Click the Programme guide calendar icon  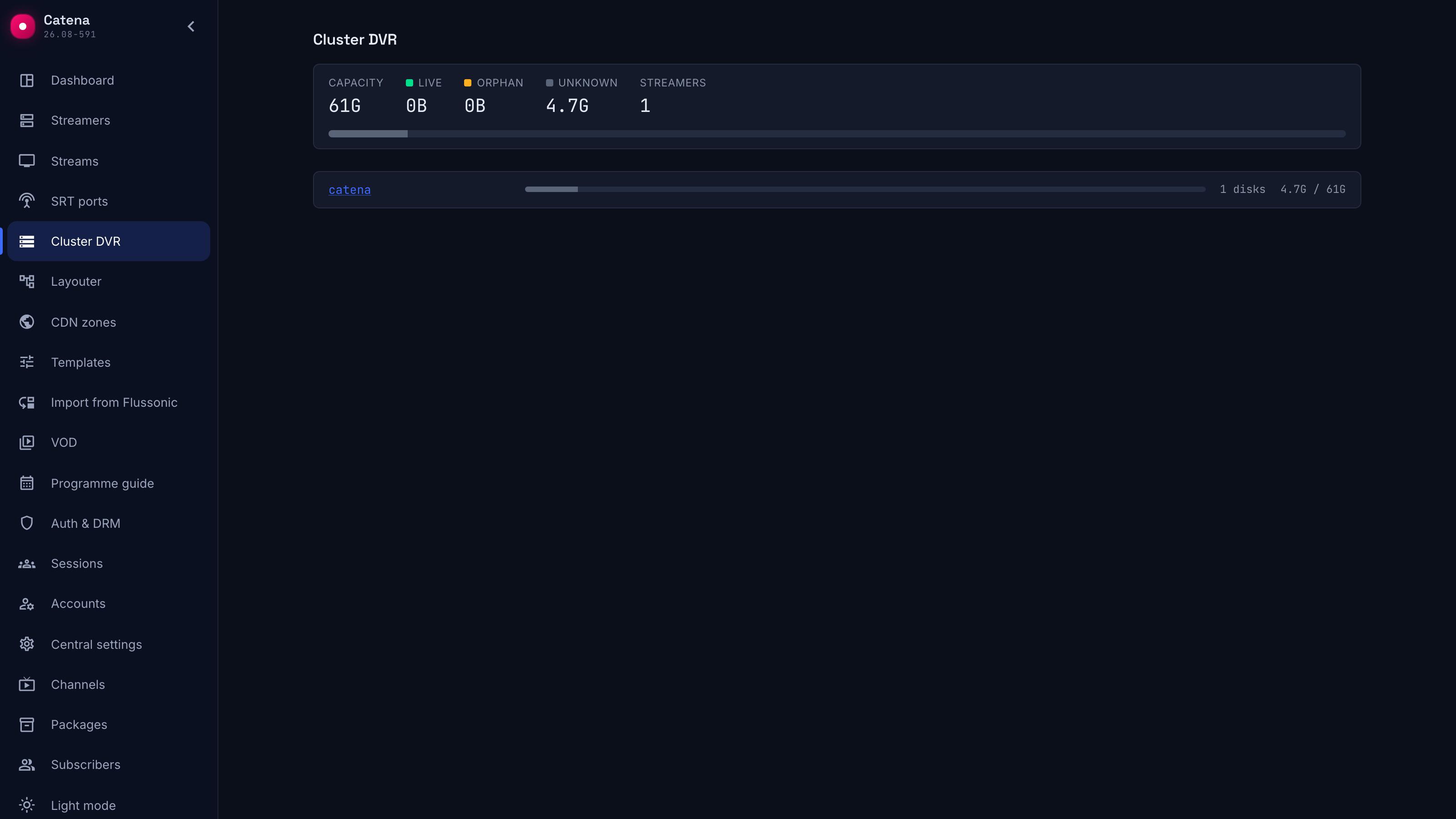point(26,483)
